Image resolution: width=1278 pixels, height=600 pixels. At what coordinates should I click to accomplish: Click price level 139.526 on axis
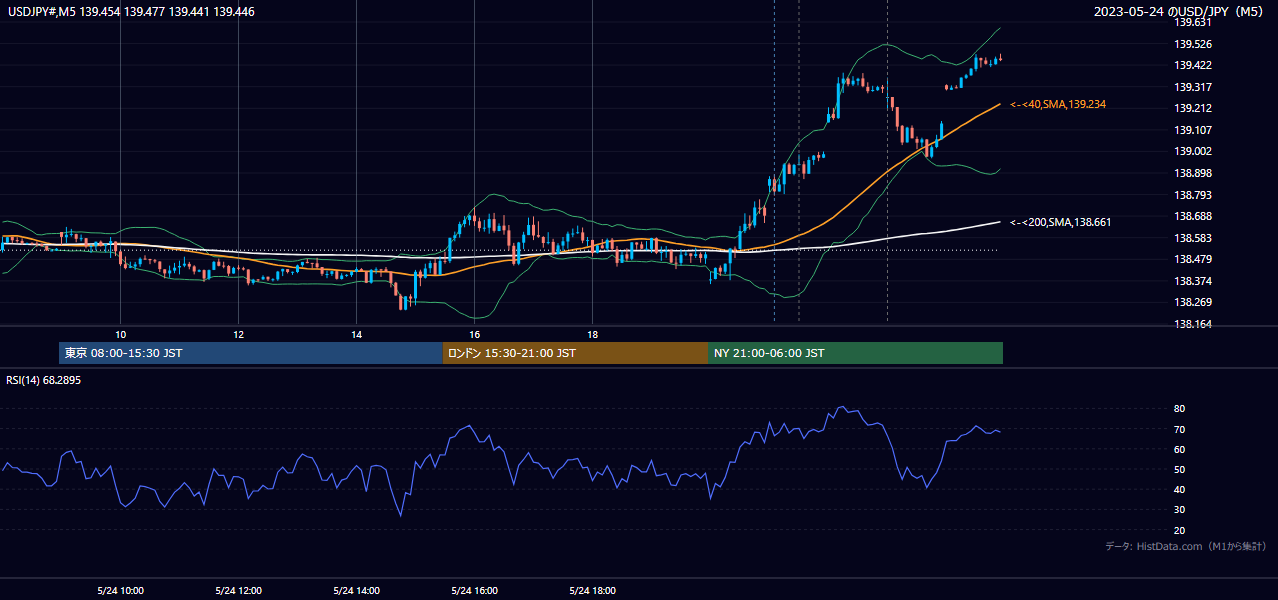[1193, 44]
